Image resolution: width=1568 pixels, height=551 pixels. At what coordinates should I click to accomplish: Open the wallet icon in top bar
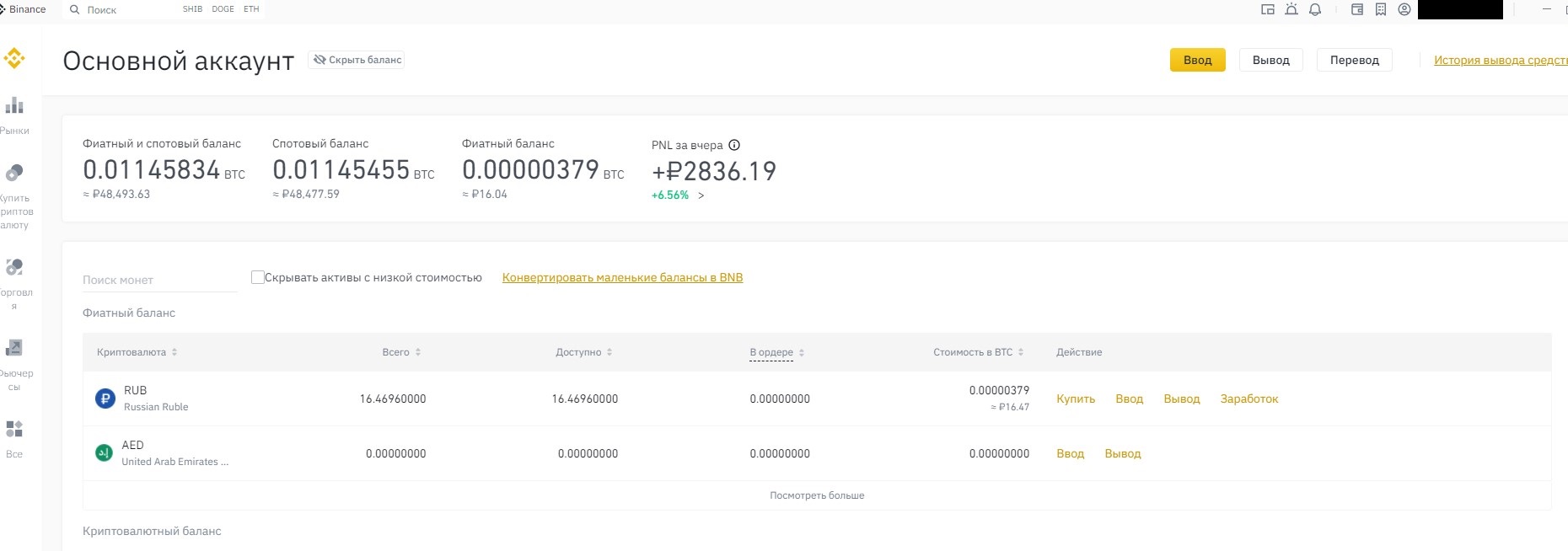(1357, 10)
